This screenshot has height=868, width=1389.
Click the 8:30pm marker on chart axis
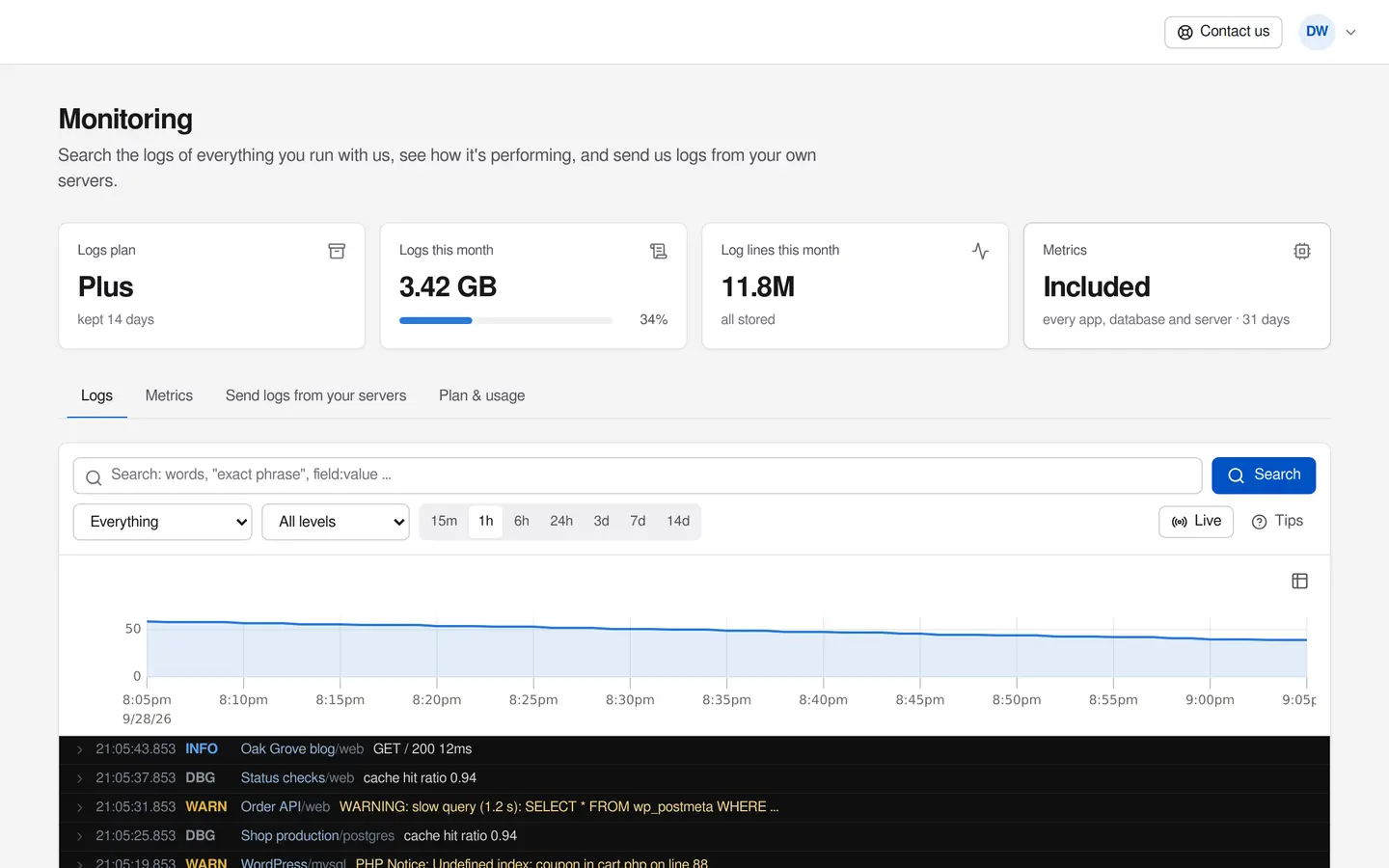point(630,700)
